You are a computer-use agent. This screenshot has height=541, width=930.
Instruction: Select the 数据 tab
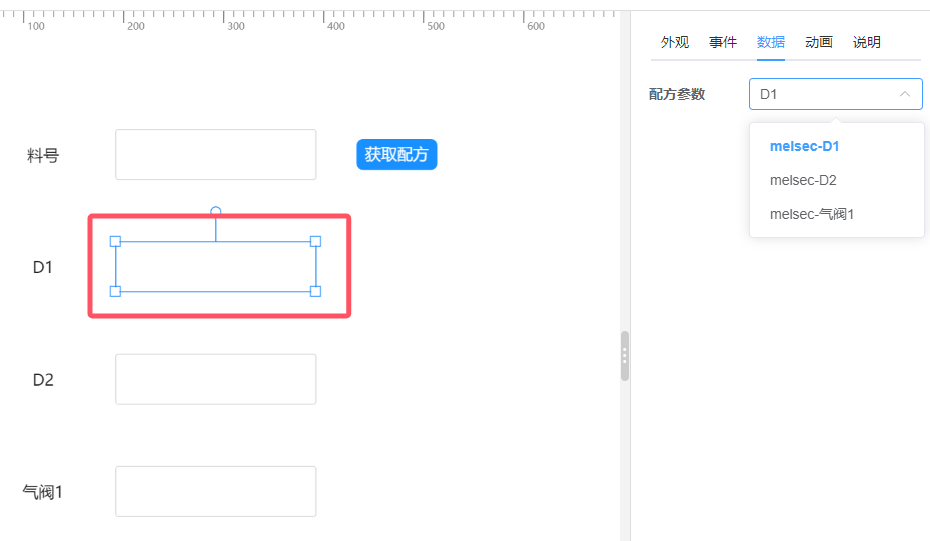coord(770,42)
